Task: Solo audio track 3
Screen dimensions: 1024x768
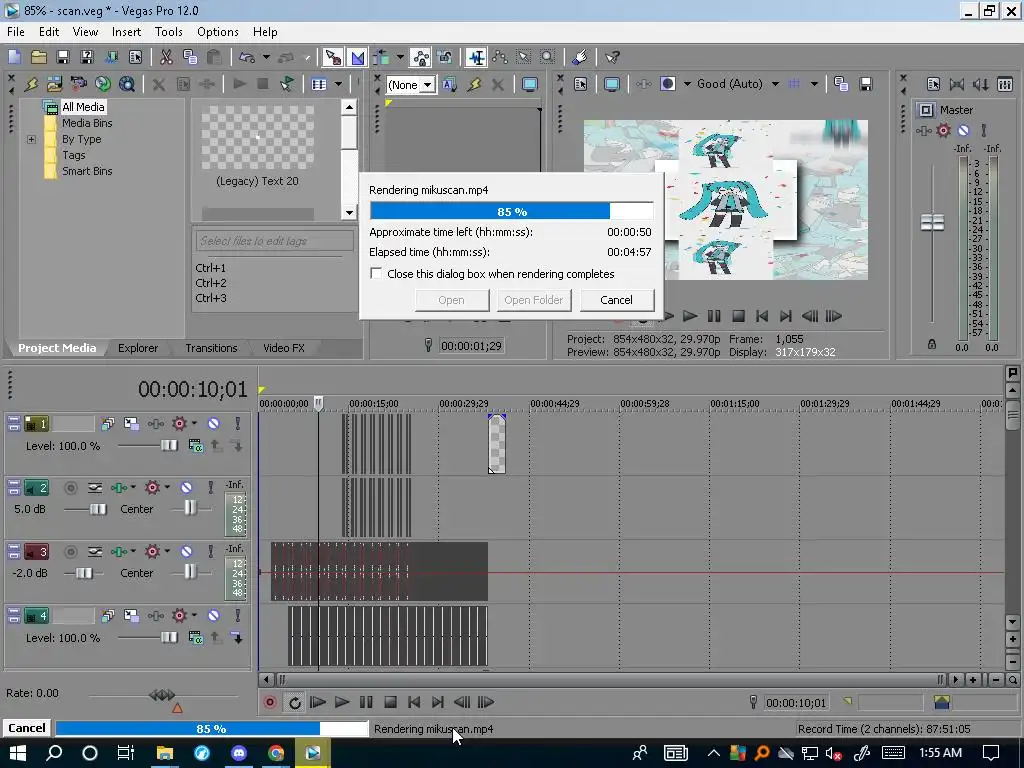Action: click(x=210, y=552)
